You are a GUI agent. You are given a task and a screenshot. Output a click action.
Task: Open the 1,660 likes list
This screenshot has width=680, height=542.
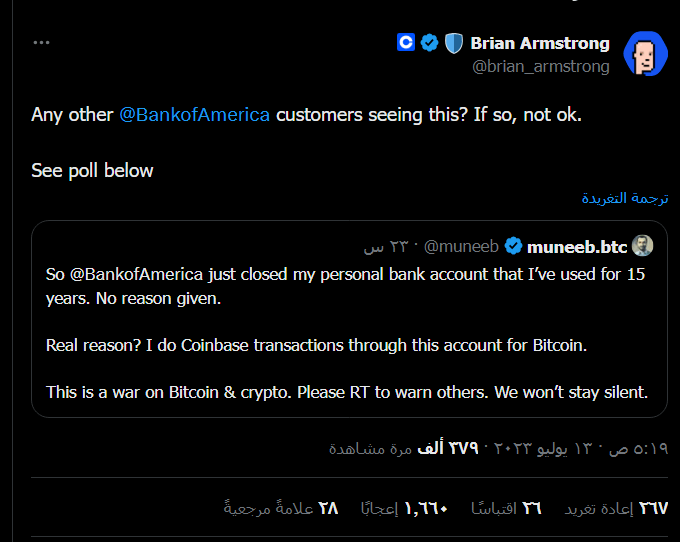(x=404, y=508)
